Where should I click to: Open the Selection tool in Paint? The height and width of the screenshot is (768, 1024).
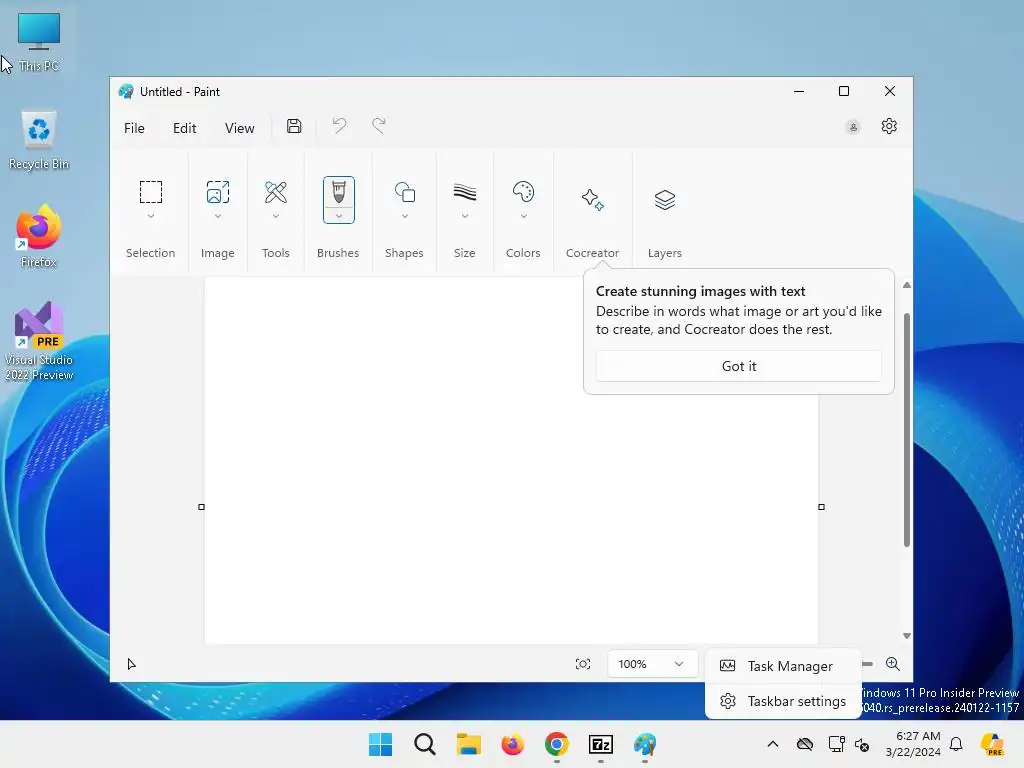click(x=150, y=192)
